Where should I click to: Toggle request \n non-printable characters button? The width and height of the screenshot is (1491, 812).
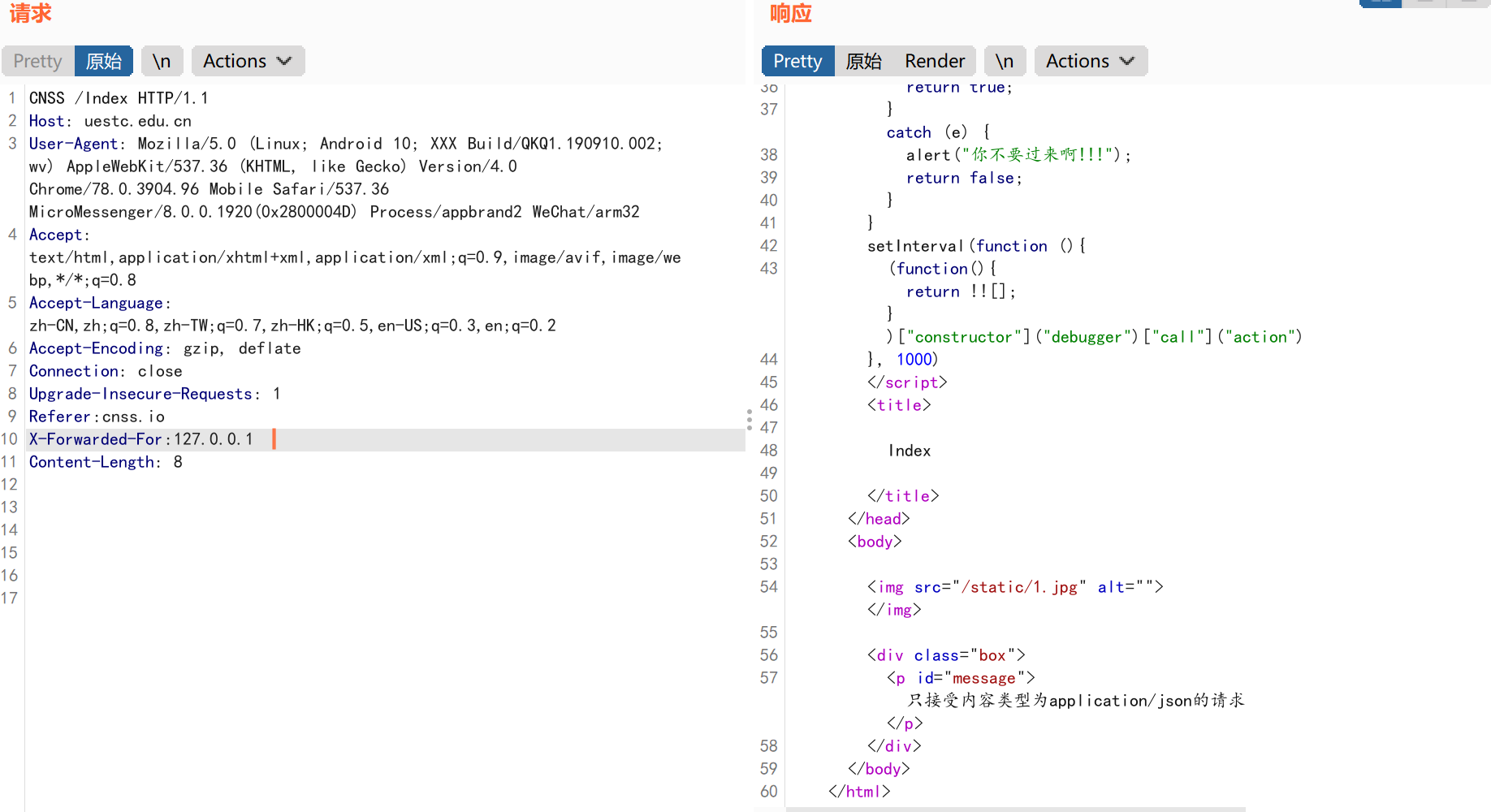point(162,61)
